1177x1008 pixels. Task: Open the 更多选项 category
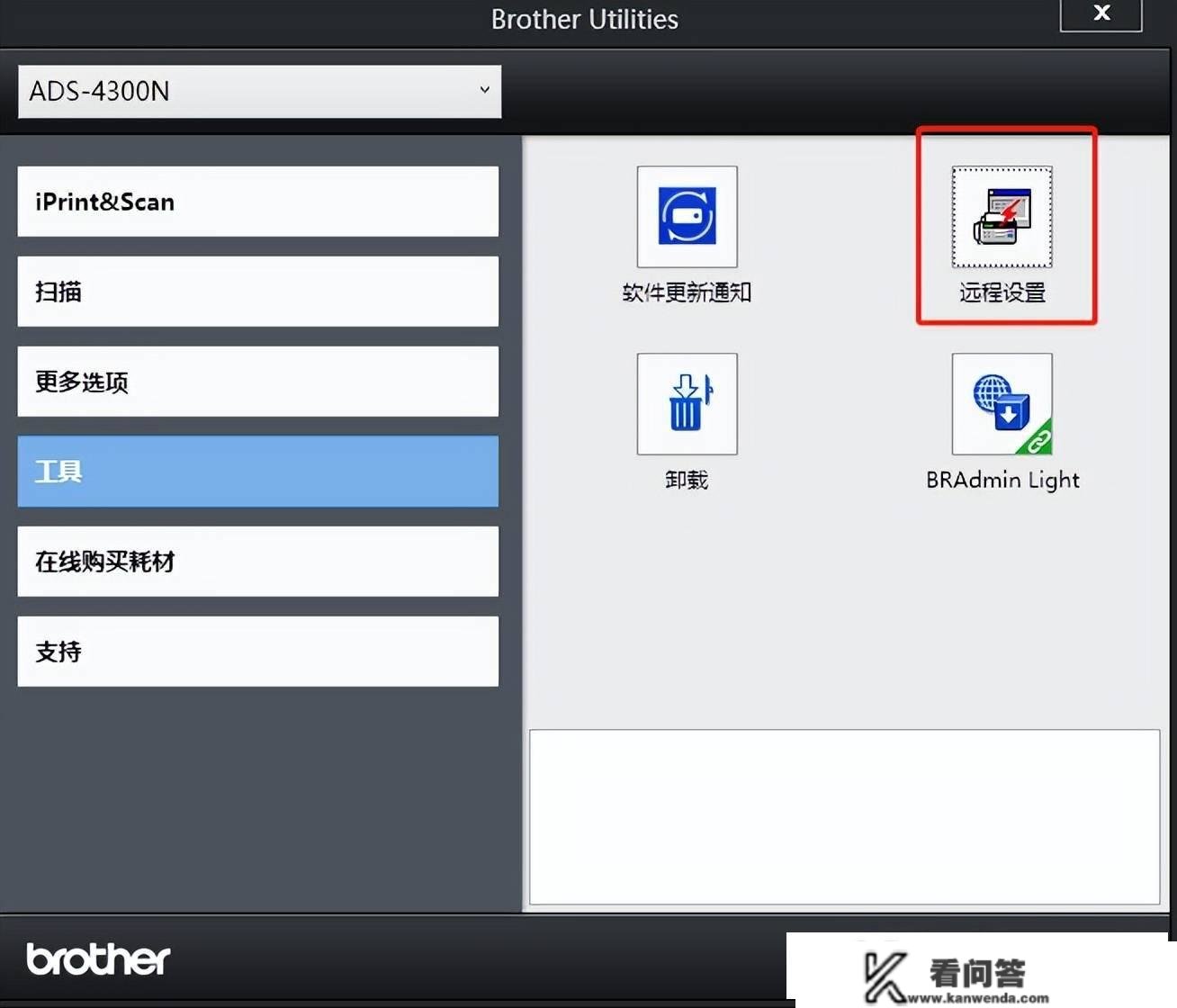coord(258,382)
